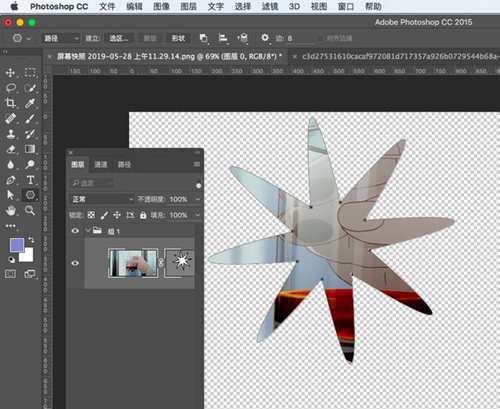Collapse the group 1 folder arrow
The width and height of the screenshot is (500, 409).
click(x=88, y=230)
